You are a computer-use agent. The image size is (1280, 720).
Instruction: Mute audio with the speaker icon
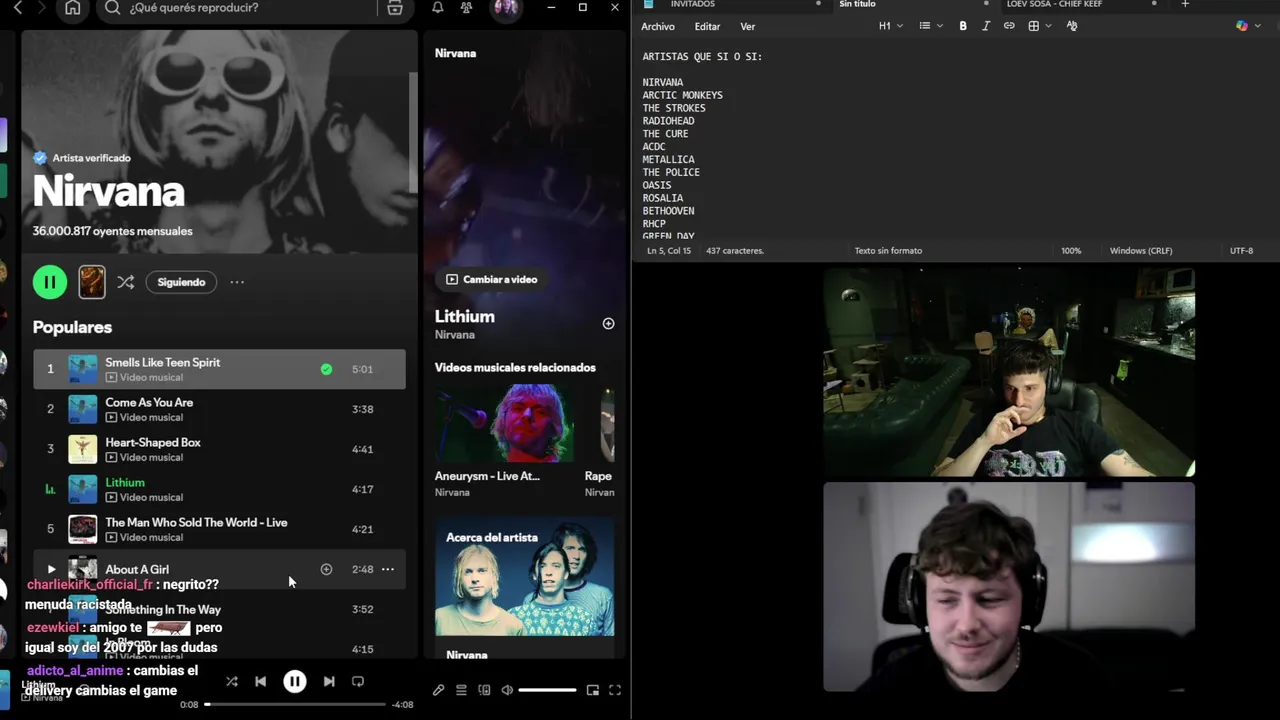tap(507, 690)
